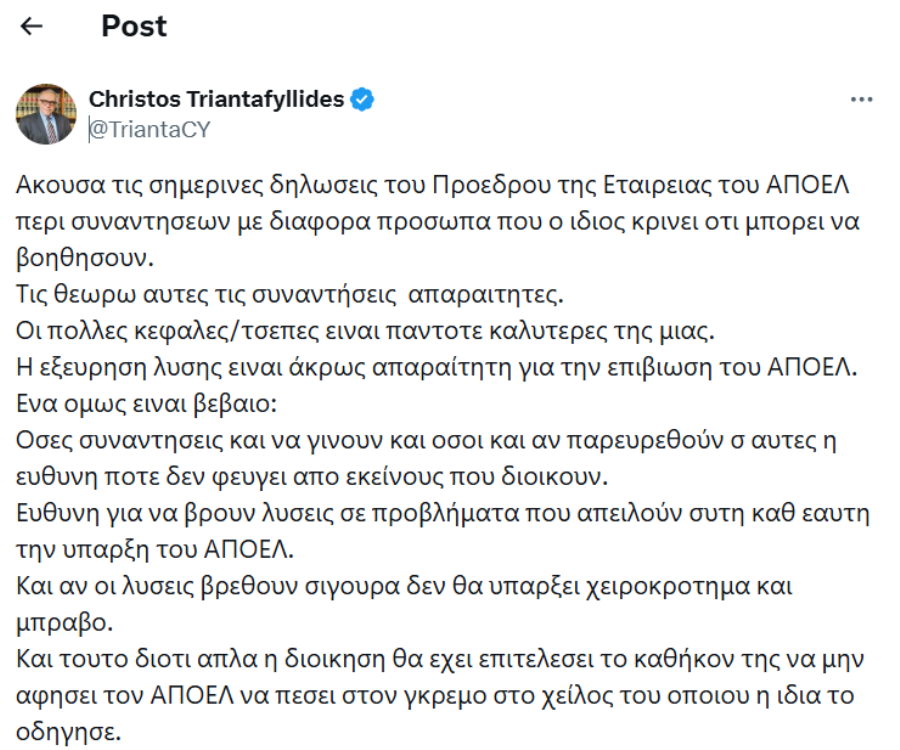
Task: Open the @TriantaCY handle link
Action: pyautogui.click(x=150, y=129)
